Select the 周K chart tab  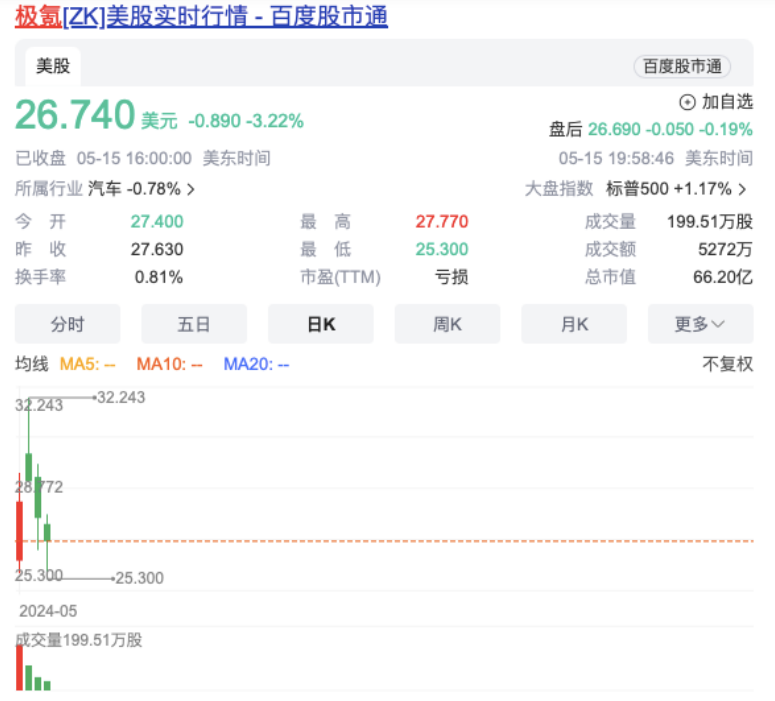(x=447, y=324)
